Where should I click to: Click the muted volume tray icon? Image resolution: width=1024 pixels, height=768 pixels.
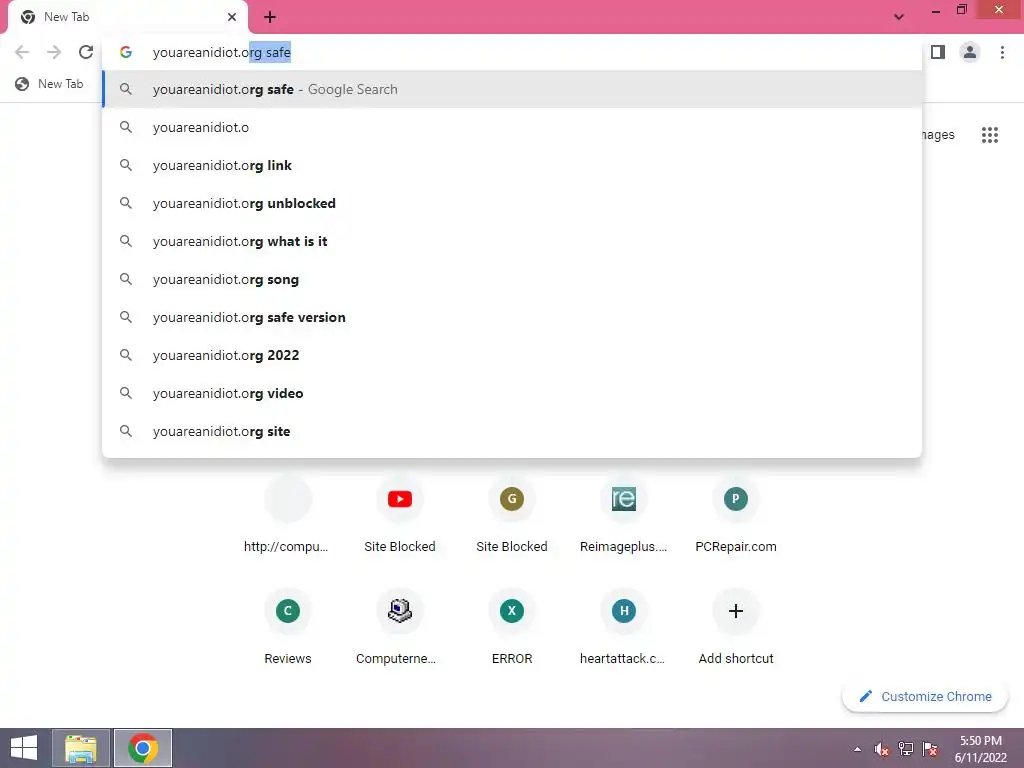point(881,749)
